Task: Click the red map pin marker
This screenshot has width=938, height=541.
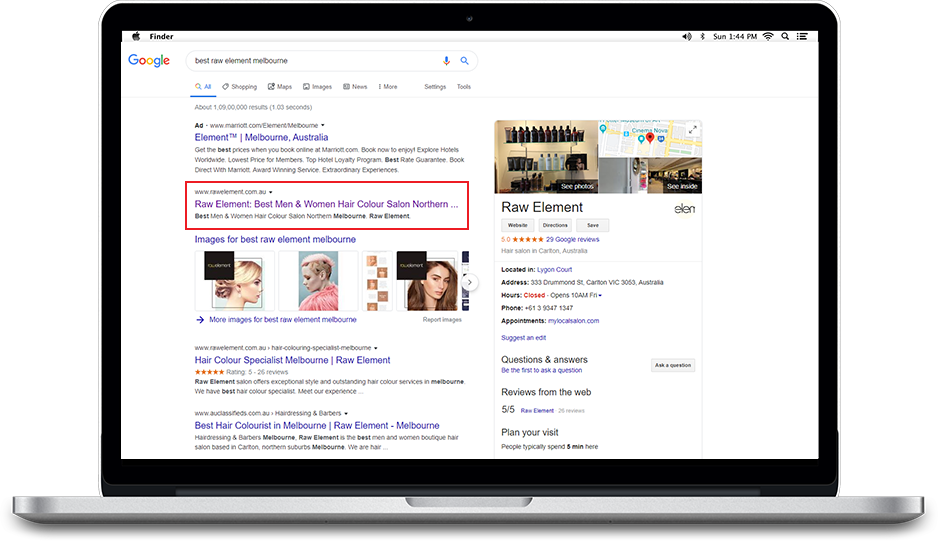Action: coord(650,138)
